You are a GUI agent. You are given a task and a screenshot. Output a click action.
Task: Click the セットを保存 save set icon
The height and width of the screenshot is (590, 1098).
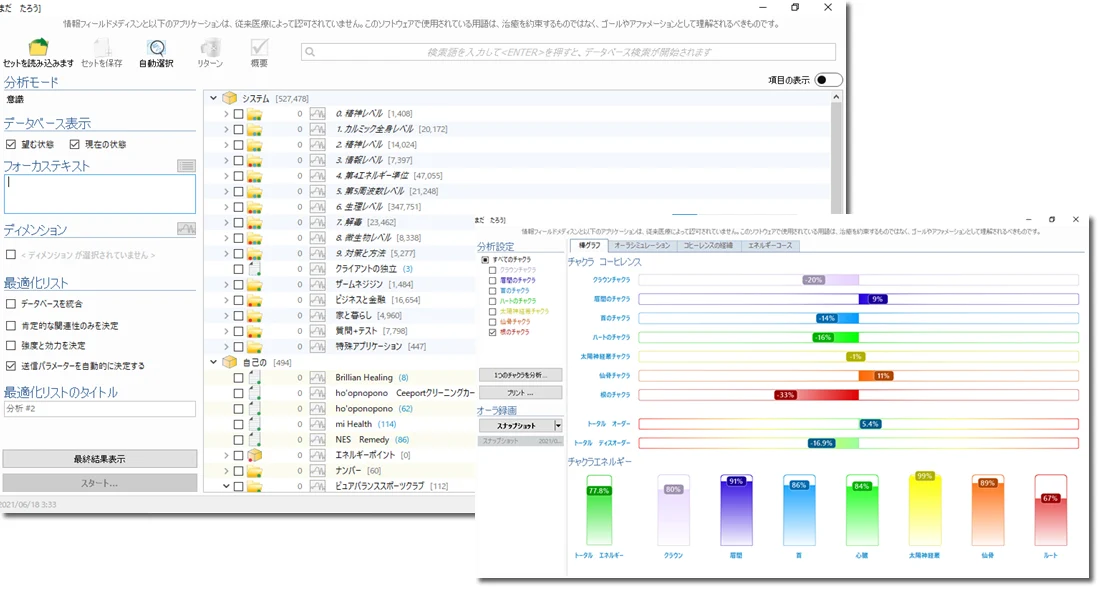(x=102, y=47)
